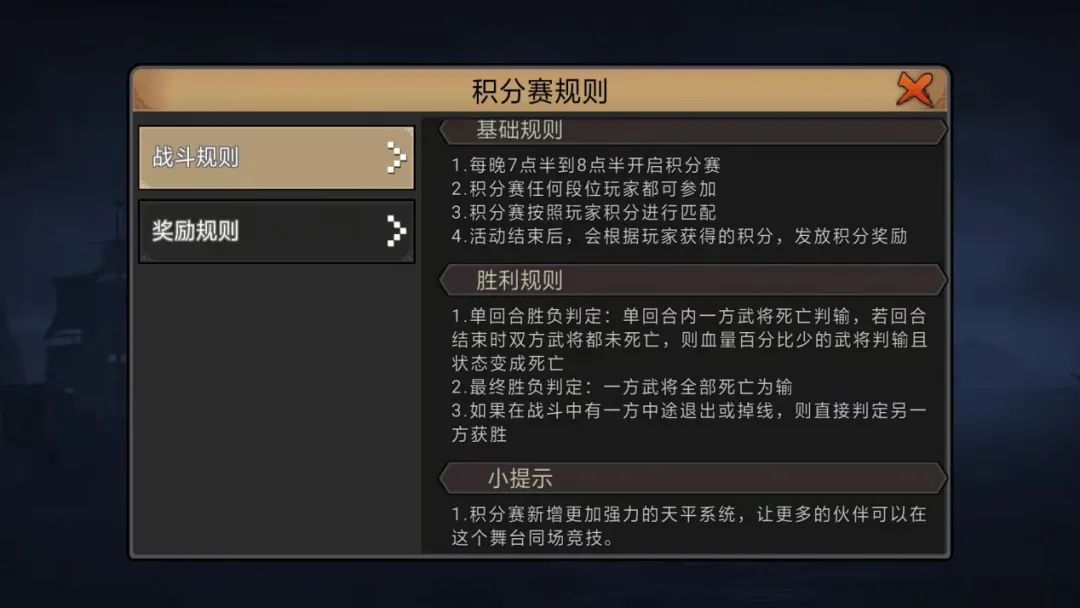
Task: Click the line 积分赛按照玩家积分进行匹配
Action: 584,212
